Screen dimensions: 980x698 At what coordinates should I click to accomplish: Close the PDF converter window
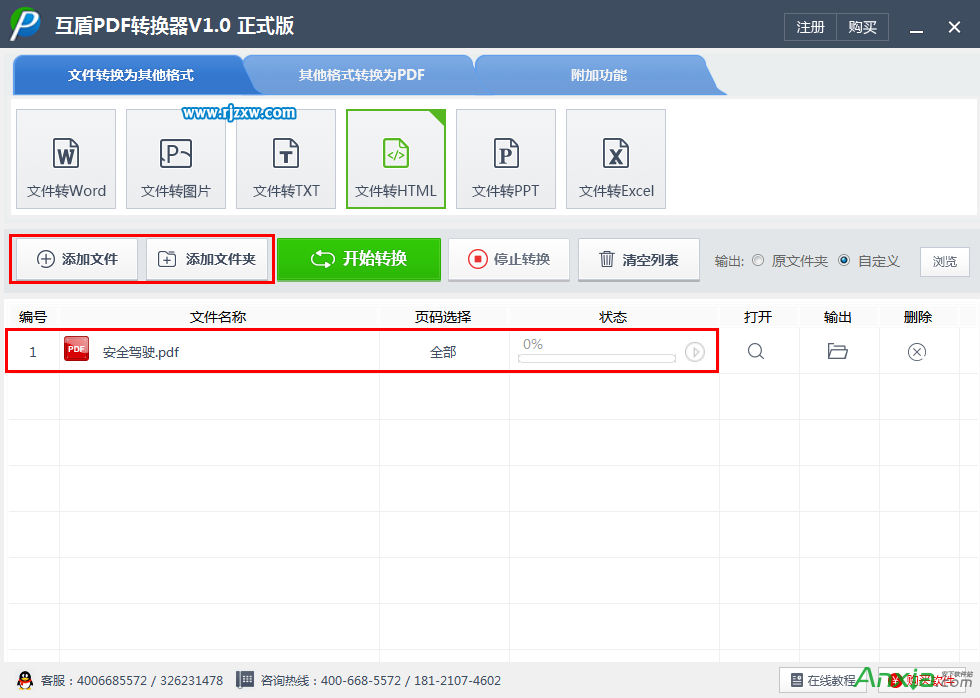pyautogui.click(x=954, y=27)
